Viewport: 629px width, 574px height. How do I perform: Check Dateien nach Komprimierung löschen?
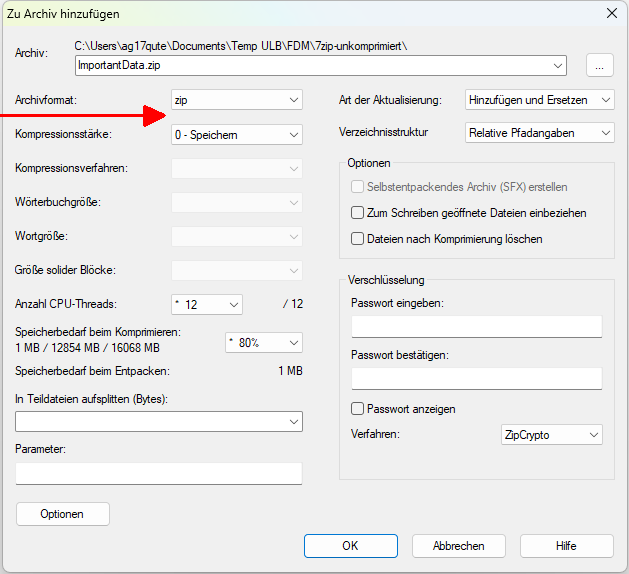358,239
